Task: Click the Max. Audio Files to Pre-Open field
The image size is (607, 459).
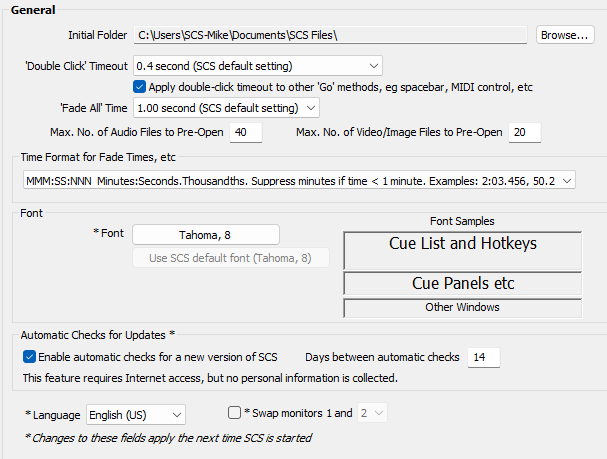Action: coord(246,132)
